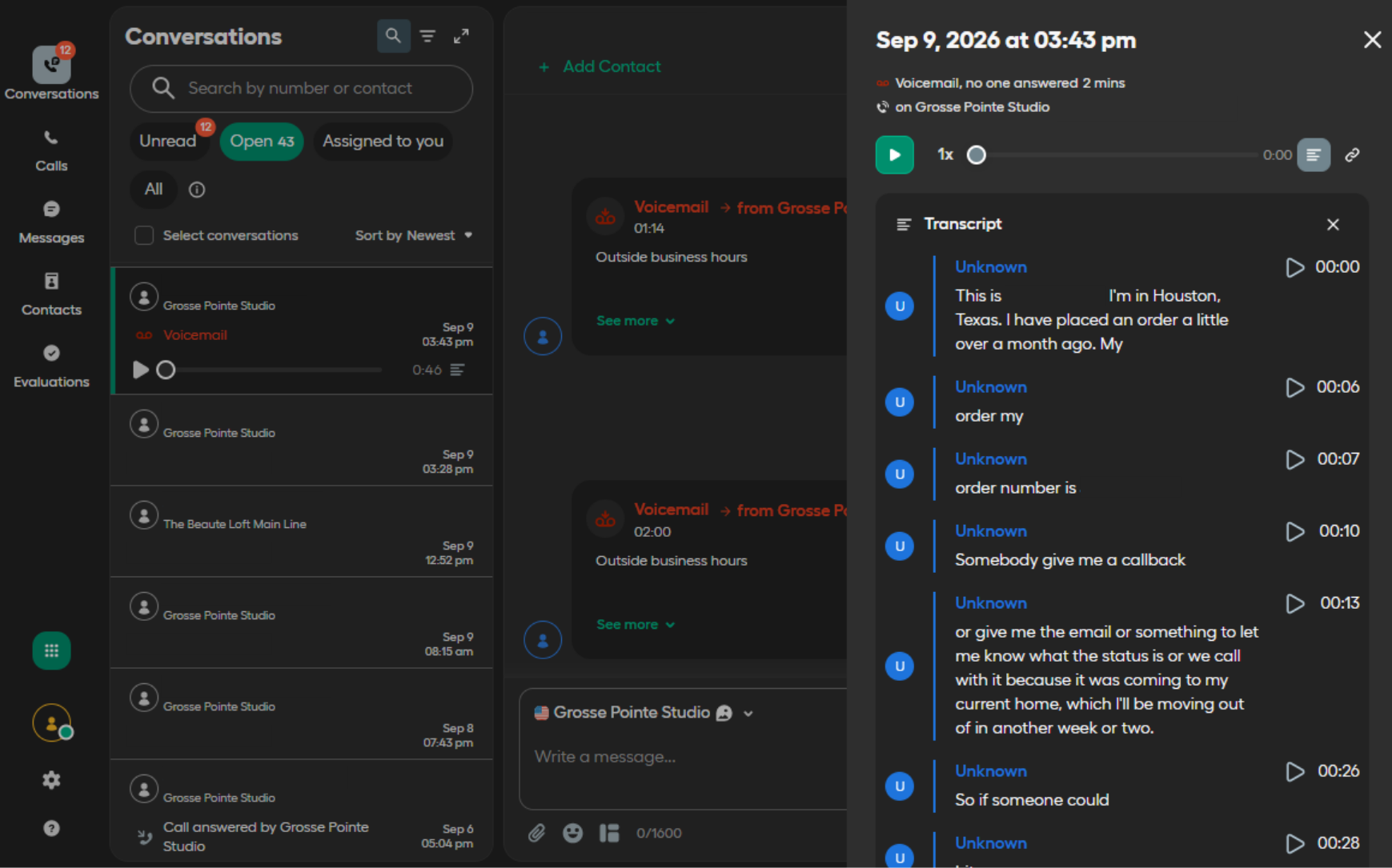The height and width of the screenshot is (868, 1392).
Task: Open the Messages section
Action: click(51, 223)
